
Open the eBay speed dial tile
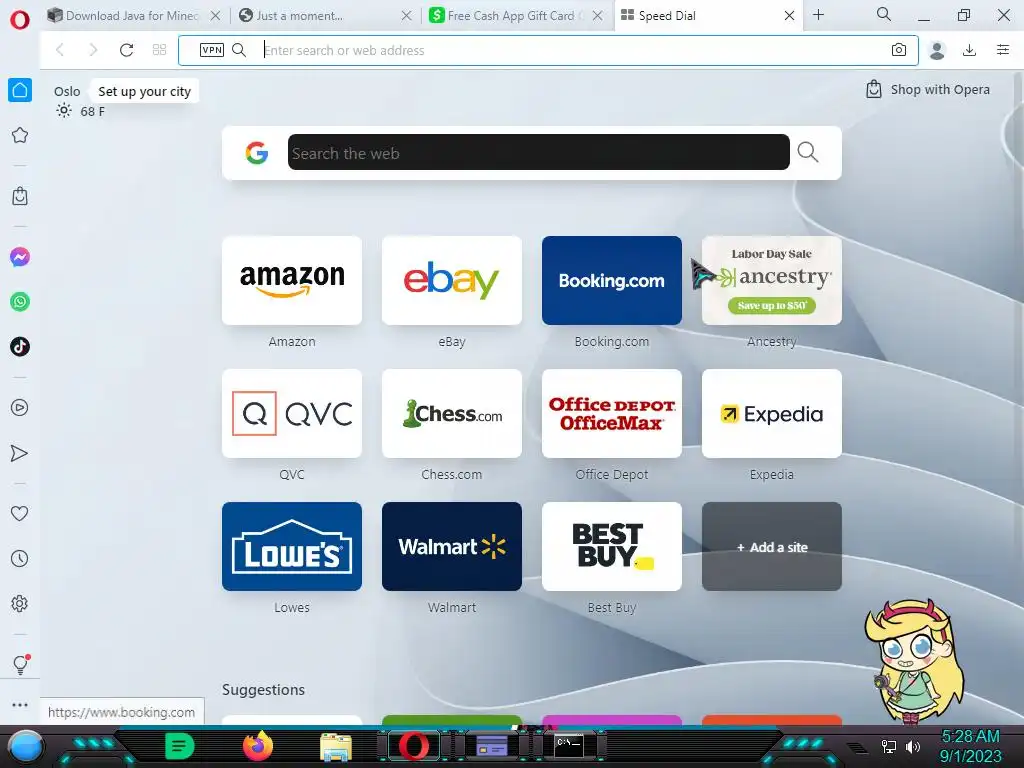(x=452, y=280)
